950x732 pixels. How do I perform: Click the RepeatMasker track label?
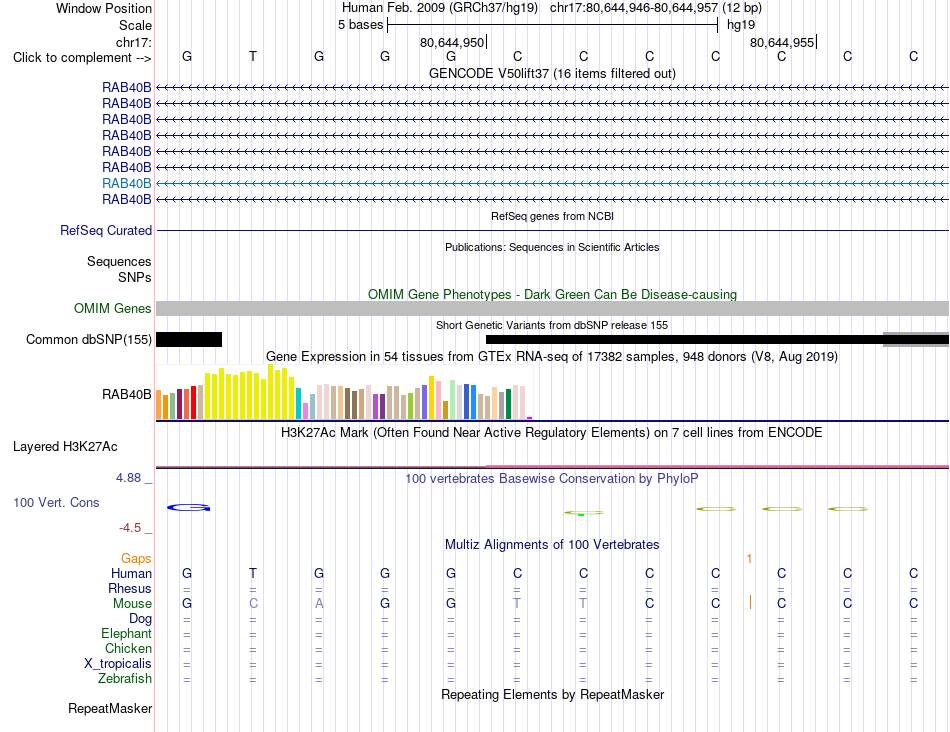[x=110, y=708]
